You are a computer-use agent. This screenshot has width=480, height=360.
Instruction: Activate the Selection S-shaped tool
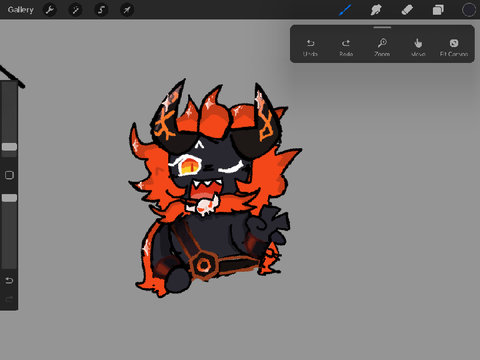pyautogui.click(x=101, y=10)
